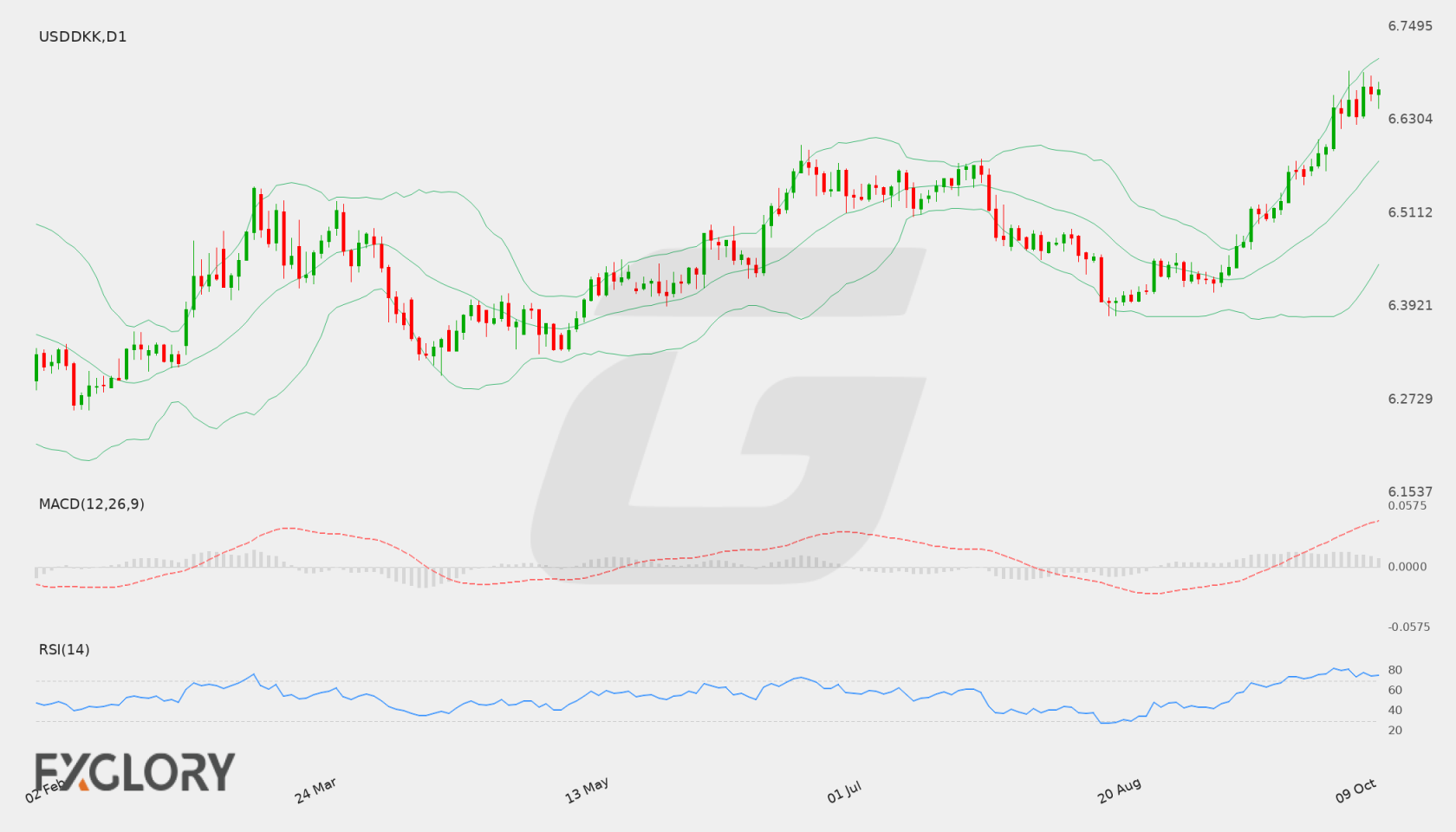Click the RSI(14) indicator label

64,649
